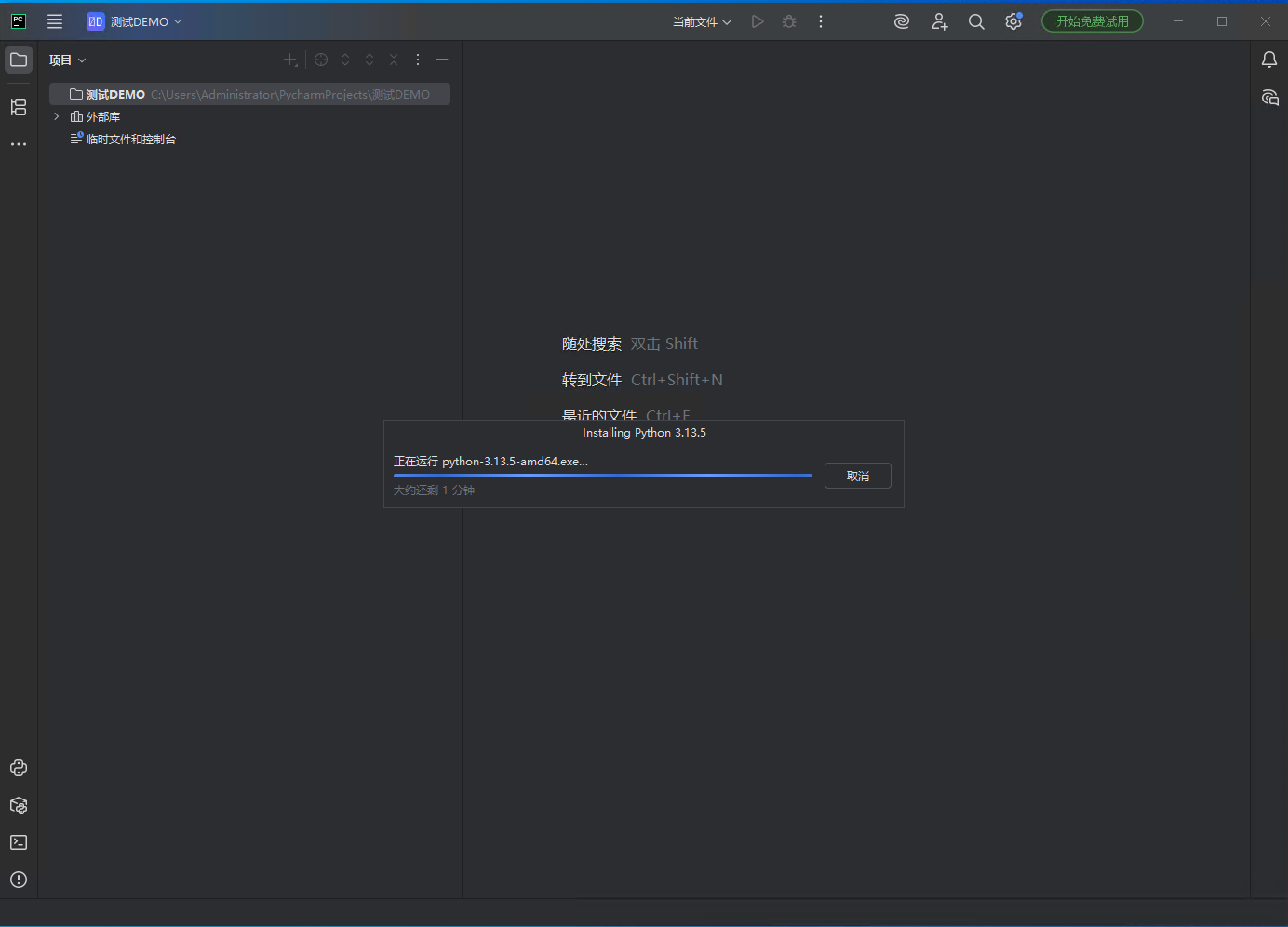Click the 取消 button to cancel installation
Viewport: 1288px width, 927px height.
click(857, 476)
